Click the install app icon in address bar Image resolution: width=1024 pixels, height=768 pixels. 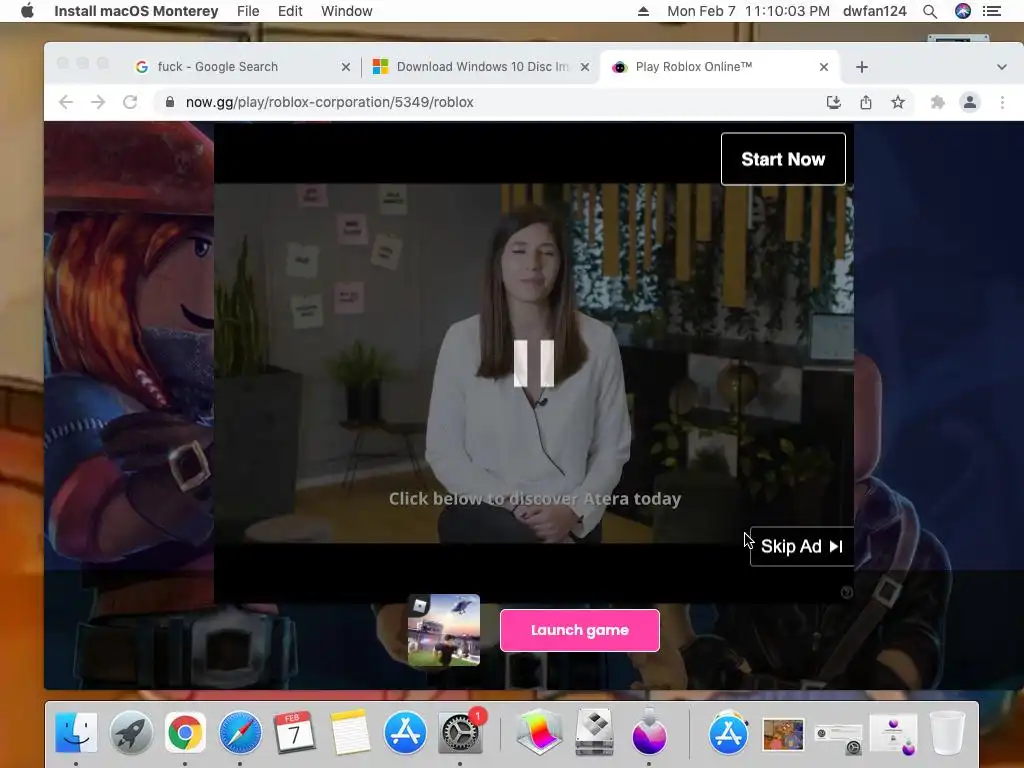[834, 102]
